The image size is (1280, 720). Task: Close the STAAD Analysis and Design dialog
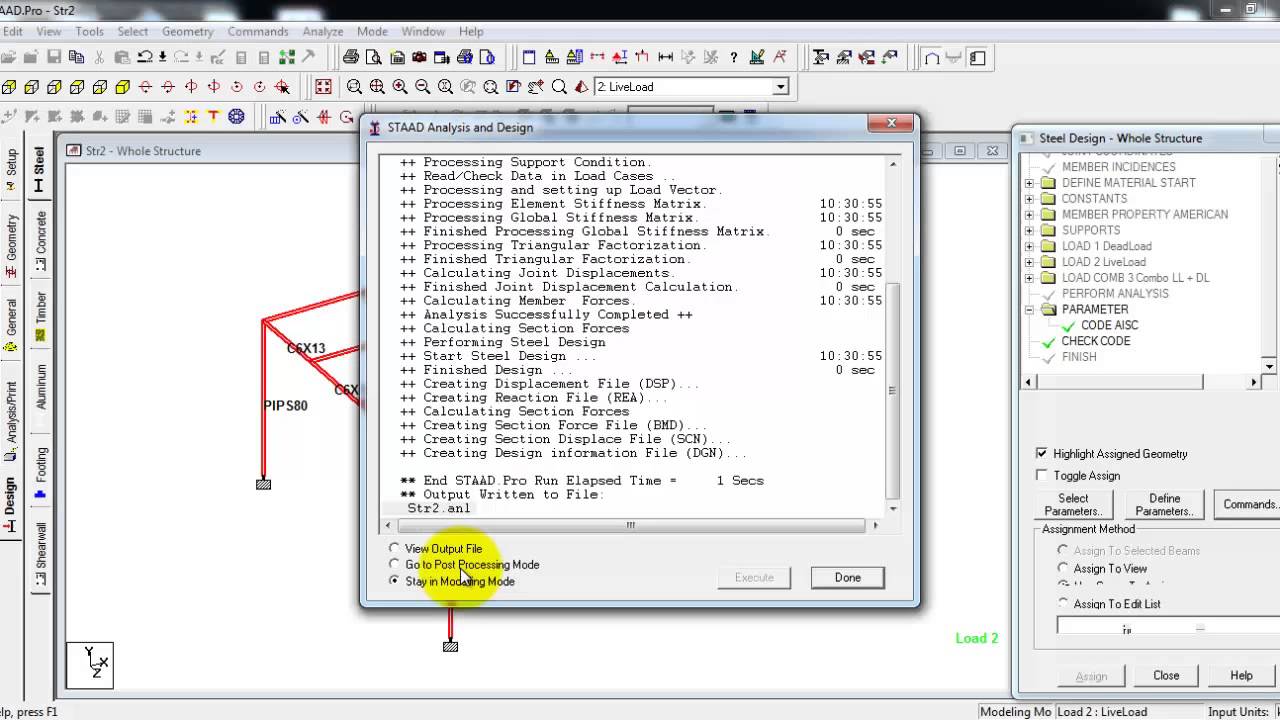point(890,124)
